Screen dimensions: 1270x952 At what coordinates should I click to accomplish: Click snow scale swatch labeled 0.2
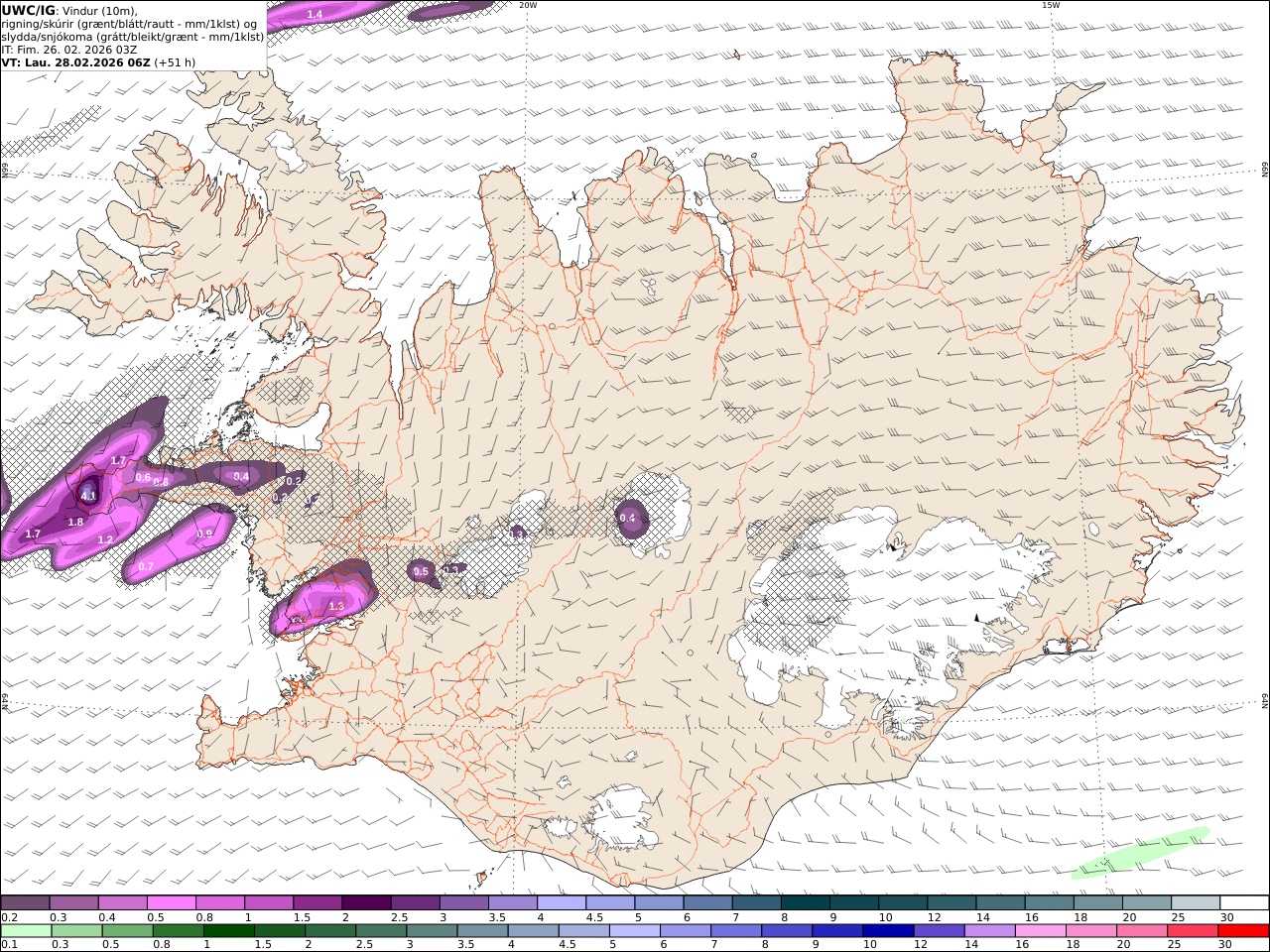(x=25, y=903)
